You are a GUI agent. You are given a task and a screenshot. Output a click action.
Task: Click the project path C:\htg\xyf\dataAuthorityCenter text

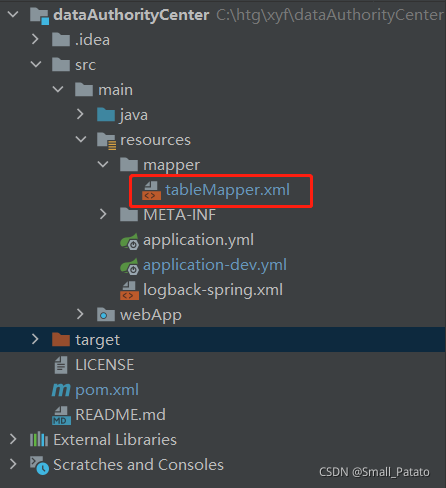pyautogui.click(x=330, y=15)
